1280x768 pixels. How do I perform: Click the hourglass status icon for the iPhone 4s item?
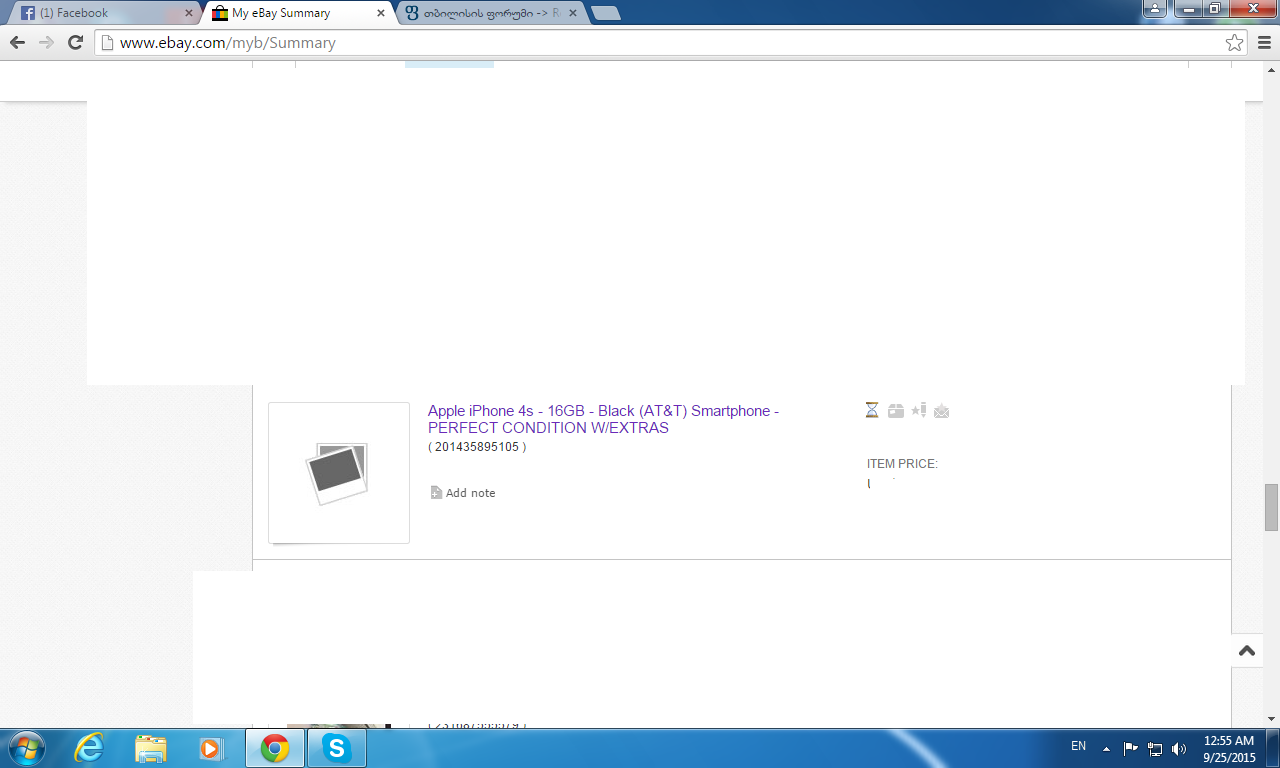click(x=872, y=410)
